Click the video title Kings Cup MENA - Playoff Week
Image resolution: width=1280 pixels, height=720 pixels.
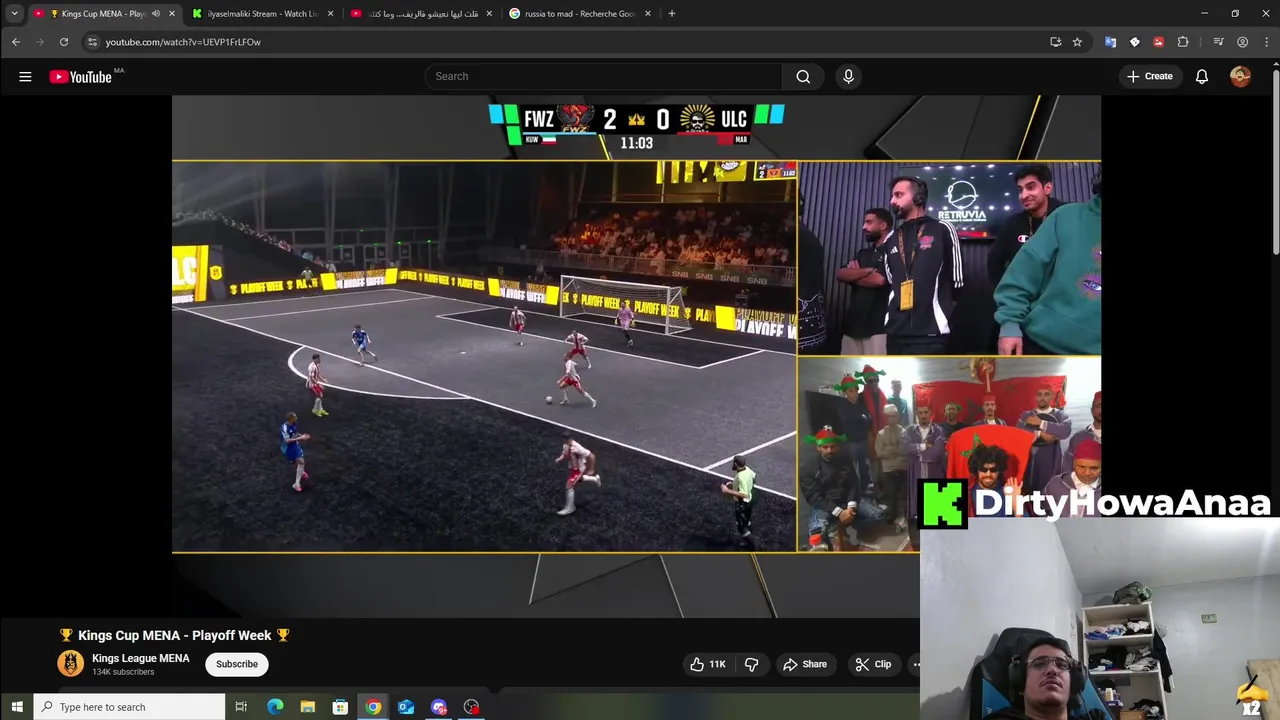[x=174, y=635]
